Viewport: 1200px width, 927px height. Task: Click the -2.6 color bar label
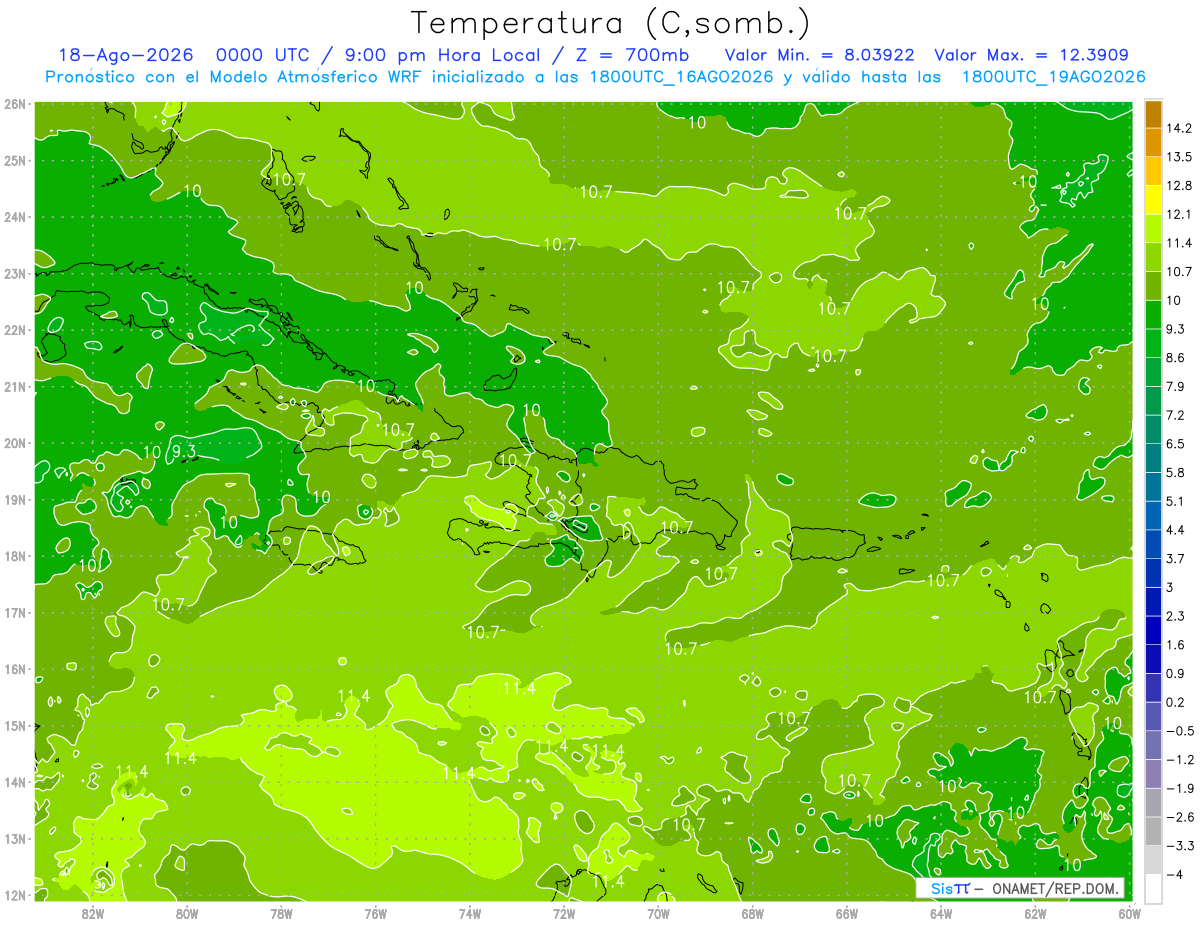click(x=1180, y=817)
